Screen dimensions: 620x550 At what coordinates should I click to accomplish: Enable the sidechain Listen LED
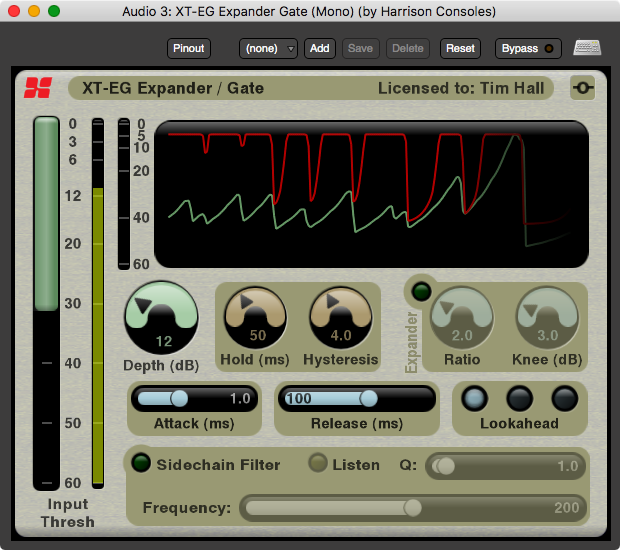click(318, 463)
